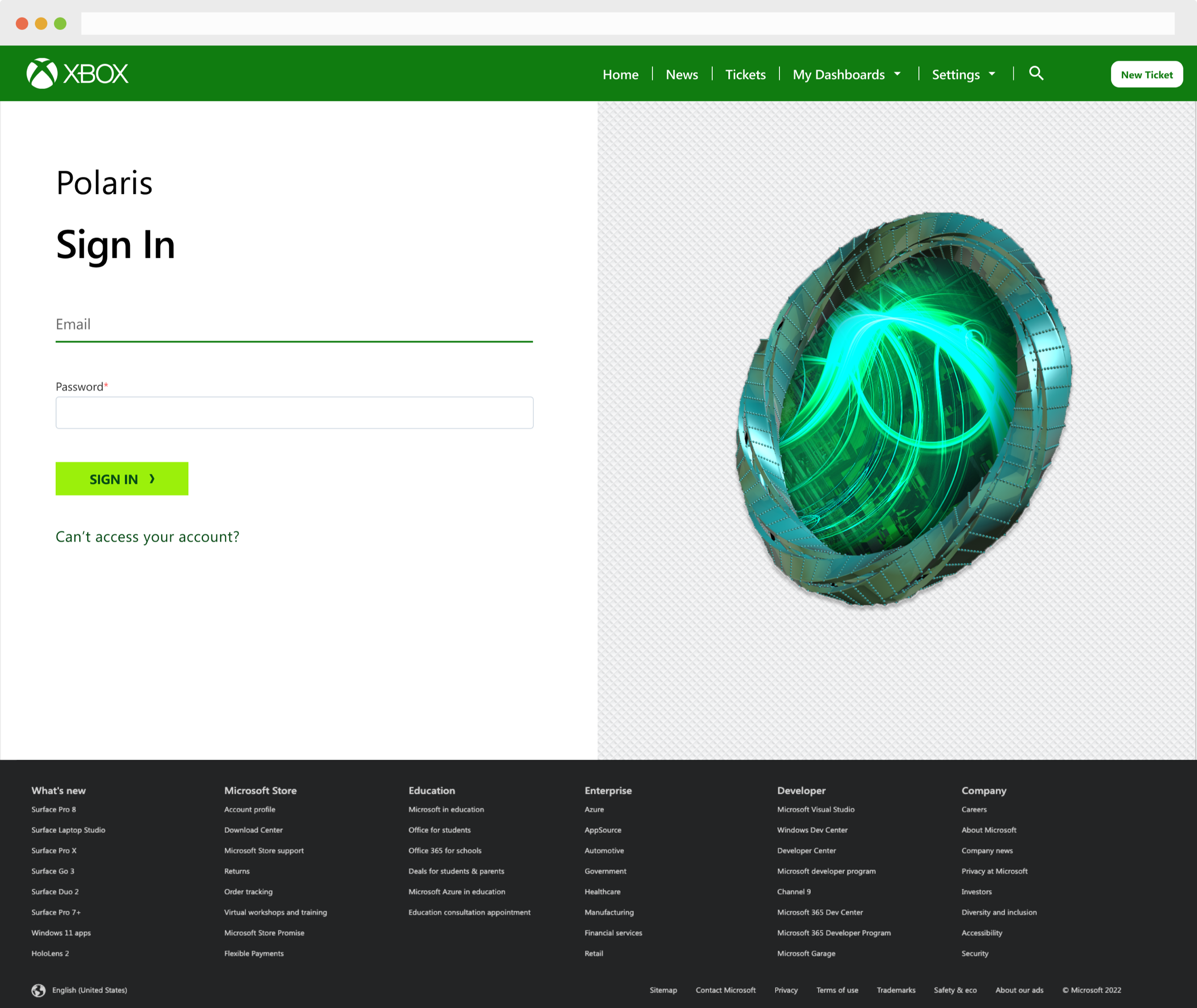Viewport: 1197px width, 1008px height.
Task: Open Channel 9 footer link
Action: [x=793, y=892]
